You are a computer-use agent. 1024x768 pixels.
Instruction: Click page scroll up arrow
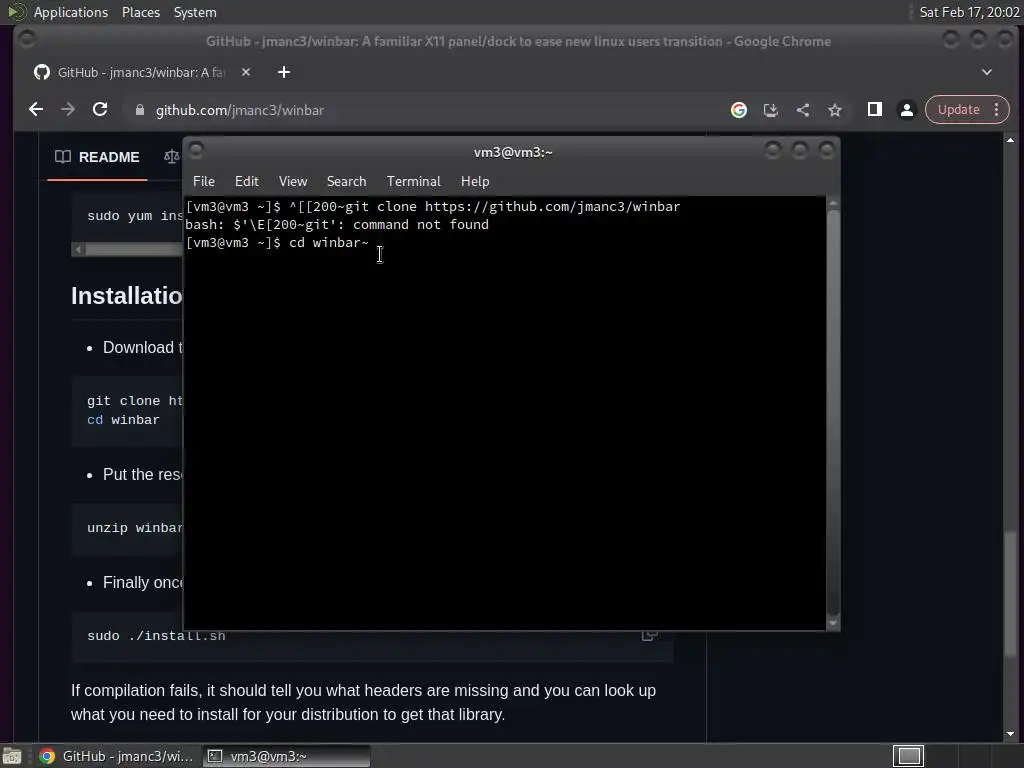coord(1010,140)
